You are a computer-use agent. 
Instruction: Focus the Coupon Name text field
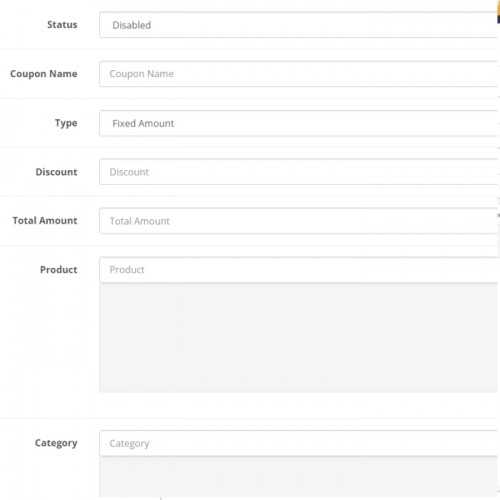point(299,74)
